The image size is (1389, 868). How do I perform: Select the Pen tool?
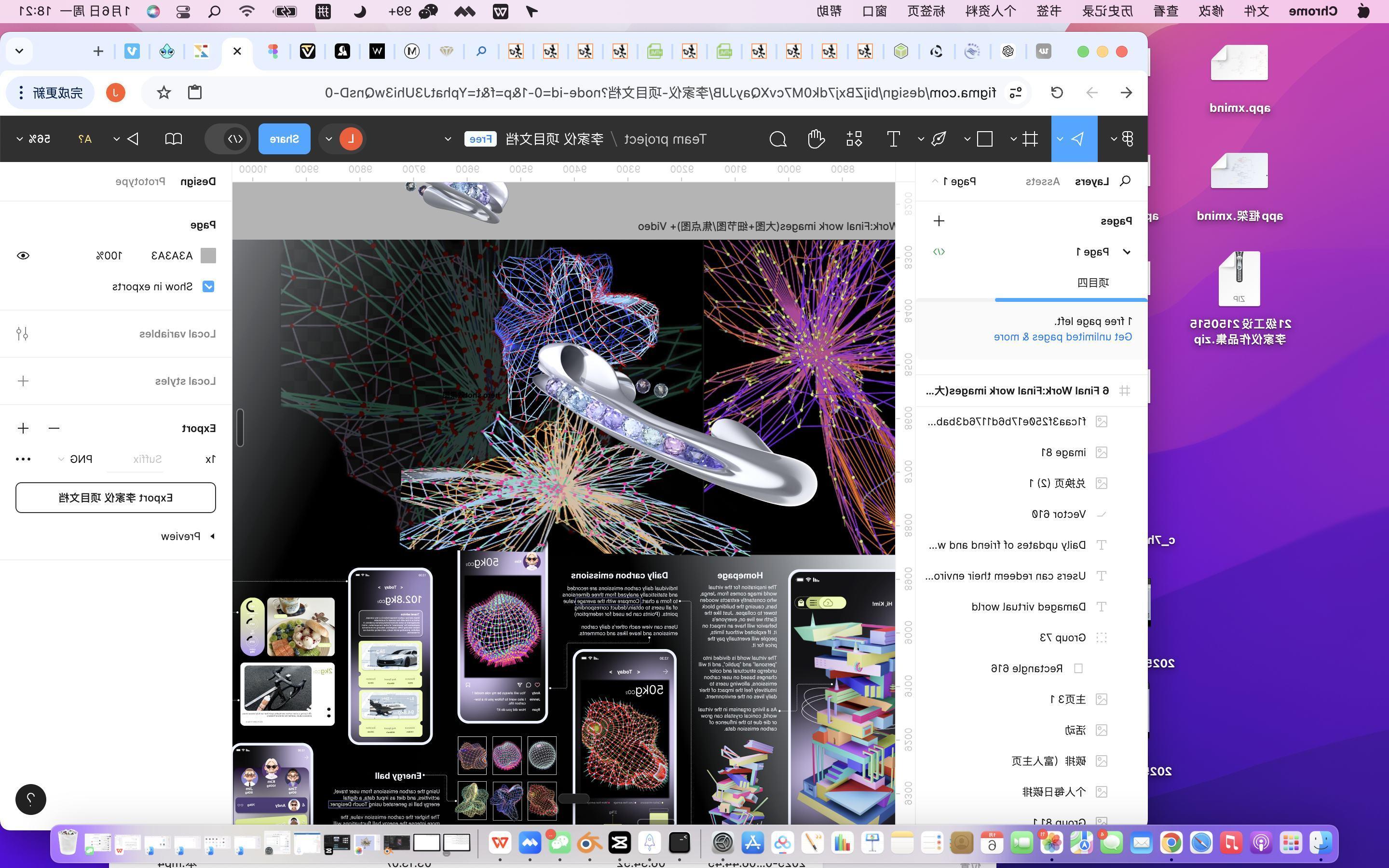coord(939,139)
